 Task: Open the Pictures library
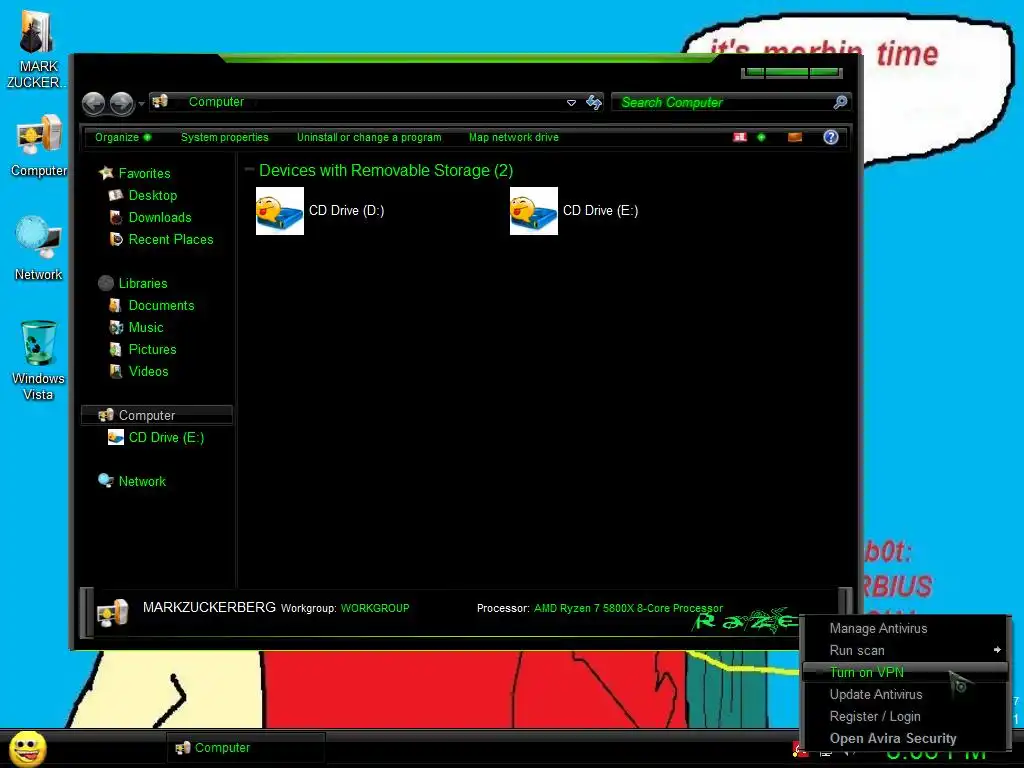click(152, 349)
